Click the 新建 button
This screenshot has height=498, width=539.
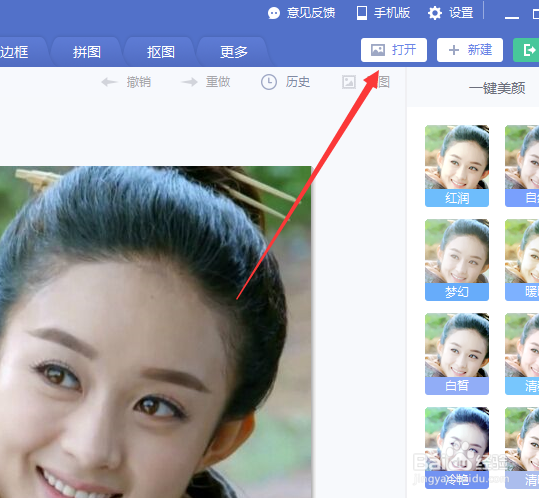[x=470, y=50]
